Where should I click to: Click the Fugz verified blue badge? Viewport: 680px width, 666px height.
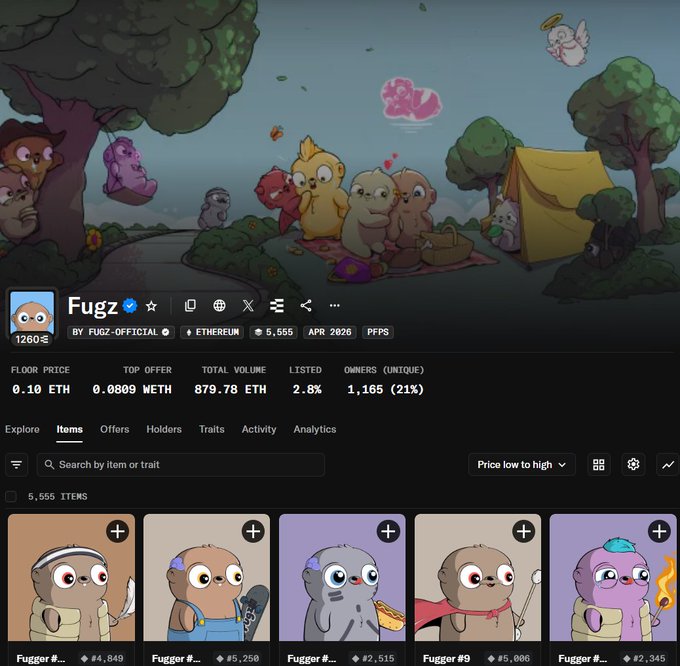[x=130, y=306]
